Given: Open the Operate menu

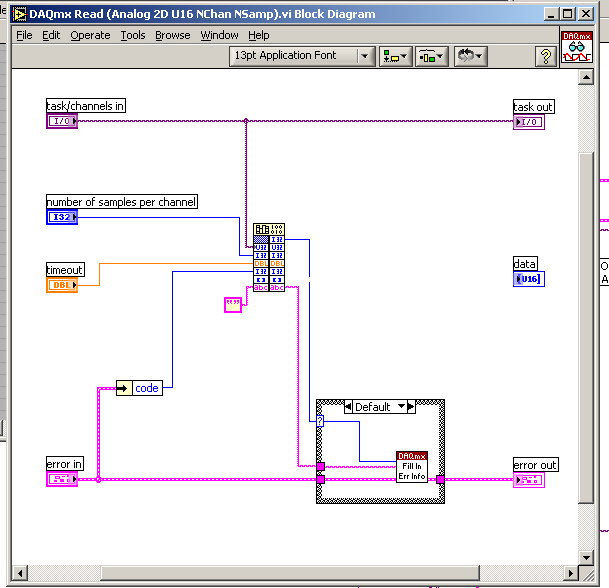Looking at the screenshot, I should [x=90, y=35].
